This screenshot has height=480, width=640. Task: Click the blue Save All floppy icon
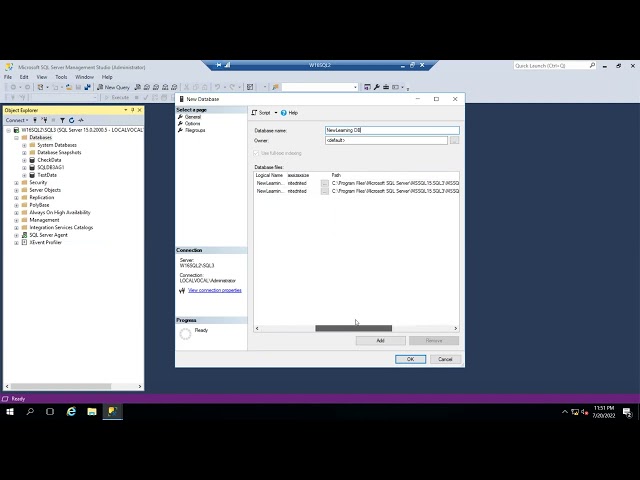(x=87, y=87)
